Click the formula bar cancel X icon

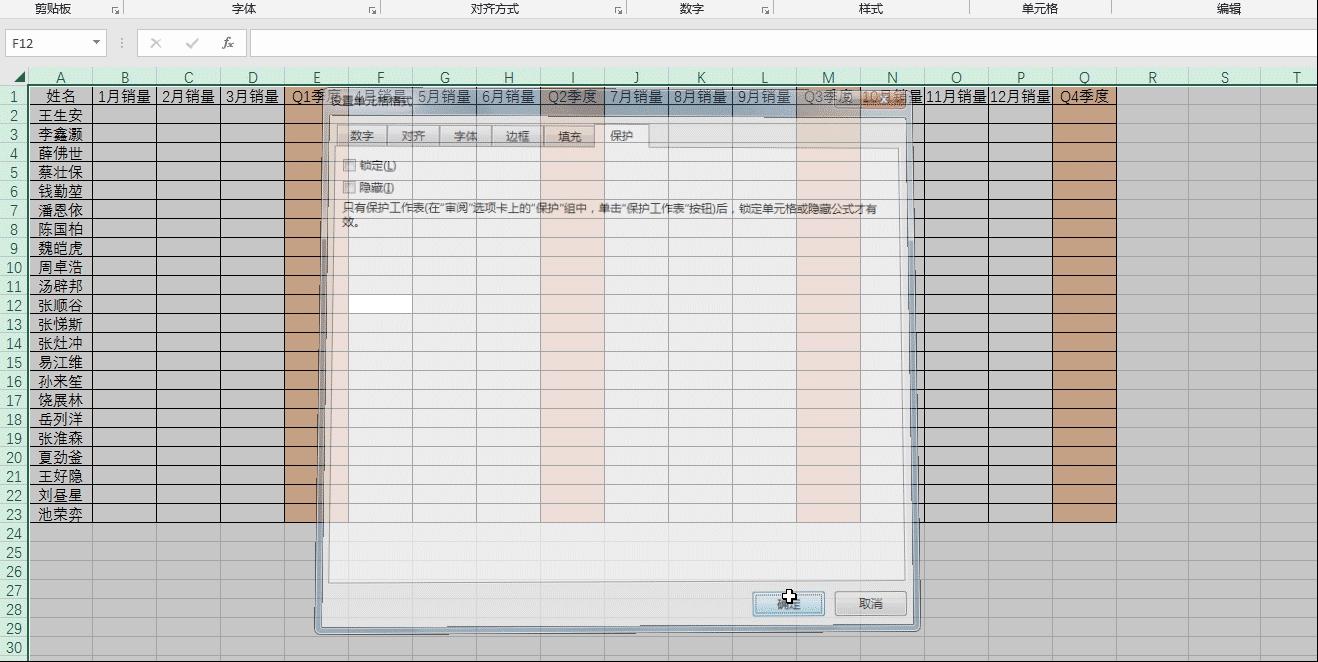click(x=155, y=43)
